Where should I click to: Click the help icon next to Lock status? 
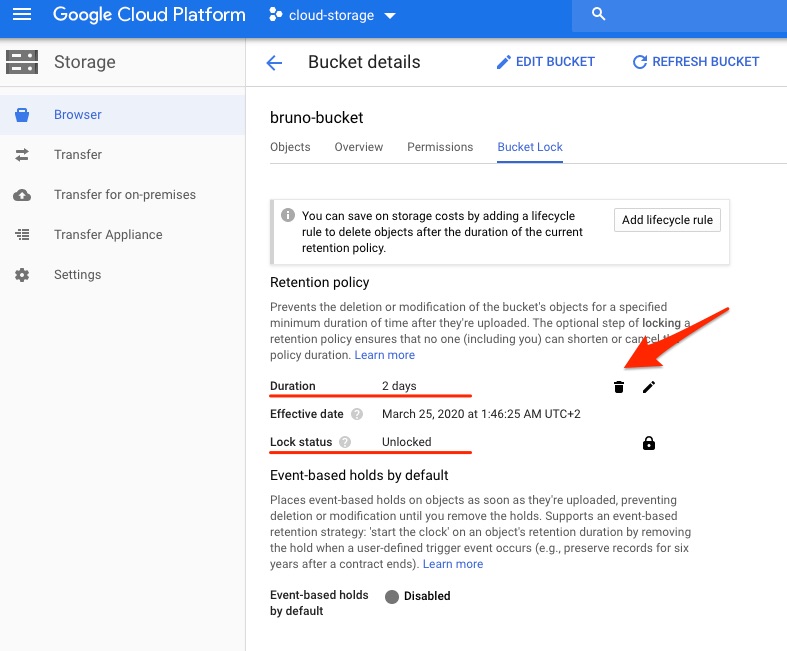345,442
